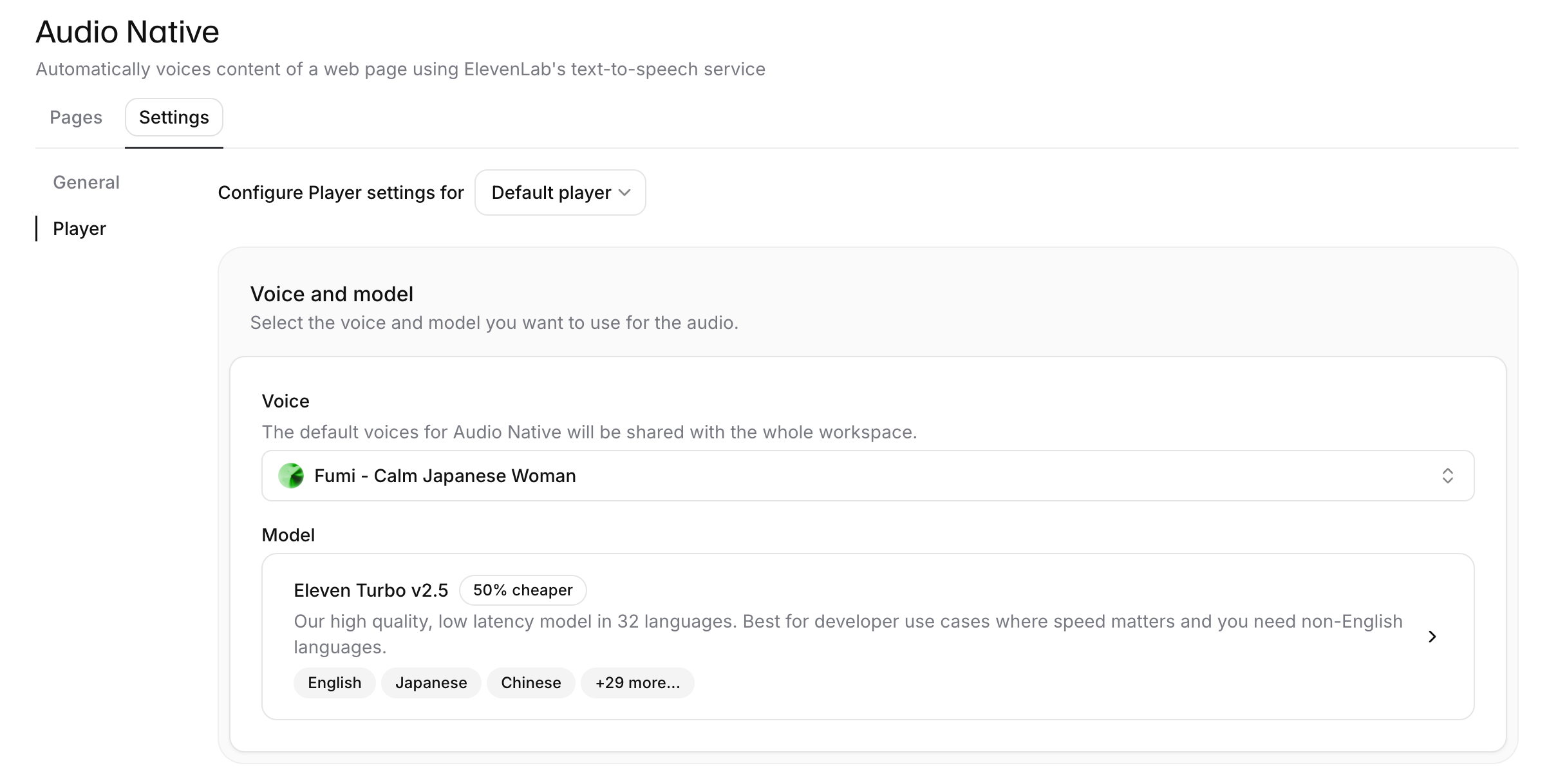Click the model description about 32 languages
The image size is (1558, 784).
tap(849, 634)
